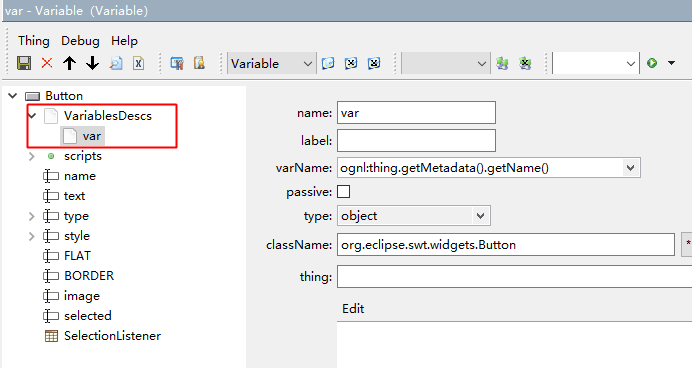Move node up with up arrow
692x368 pixels.
(69, 63)
